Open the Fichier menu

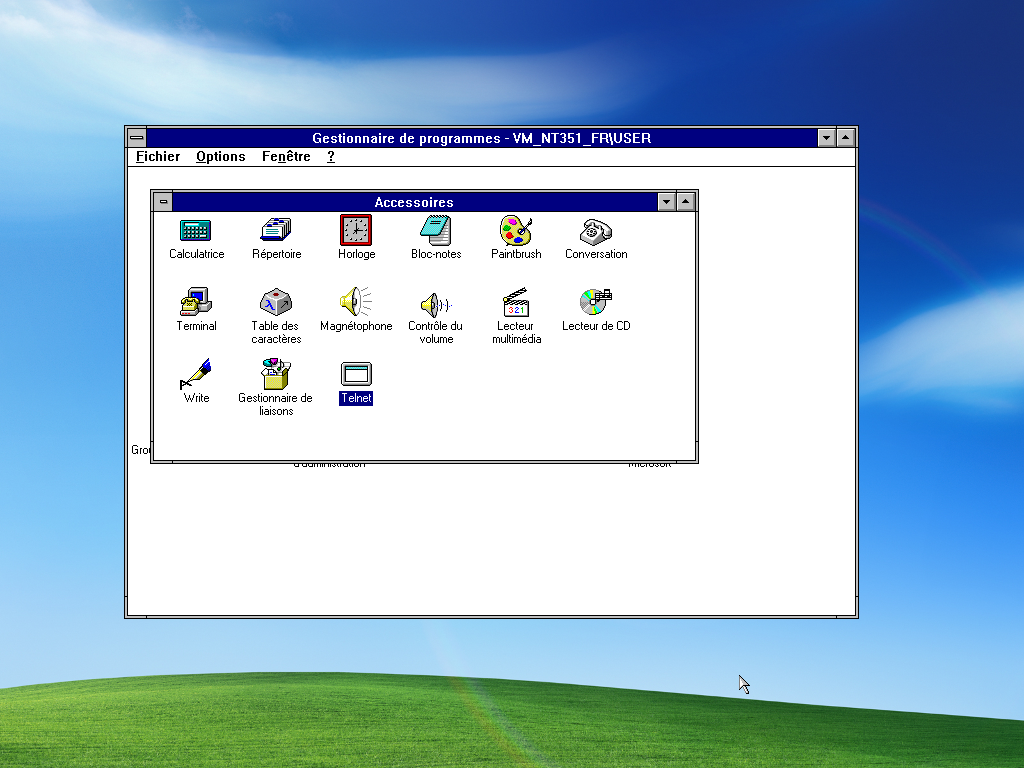click(158, 156)
